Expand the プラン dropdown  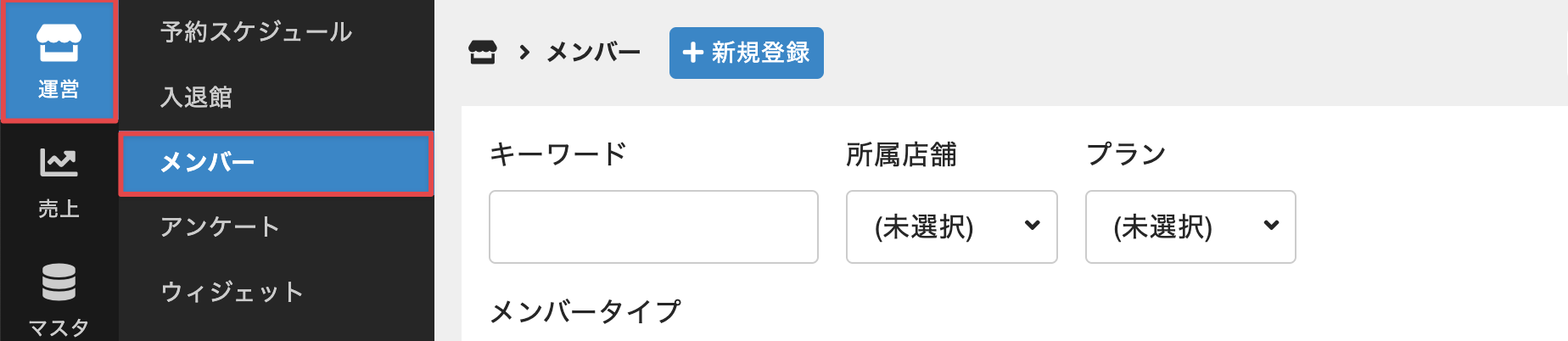[1190, 226]
